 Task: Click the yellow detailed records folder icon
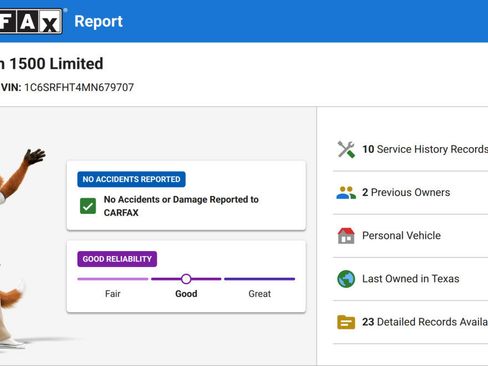tap(346, 322)
